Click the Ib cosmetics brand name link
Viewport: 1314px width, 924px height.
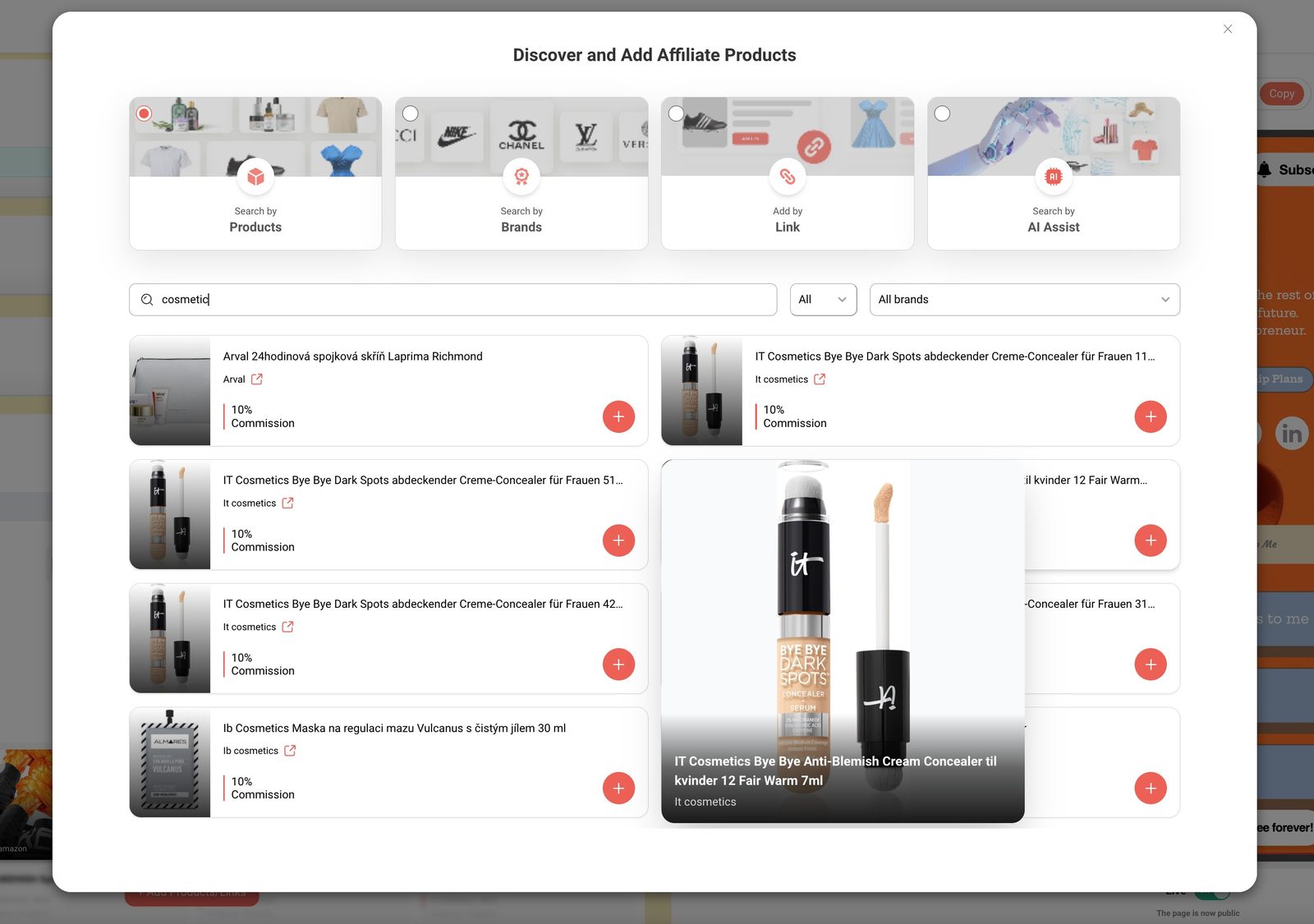(250, 751)
